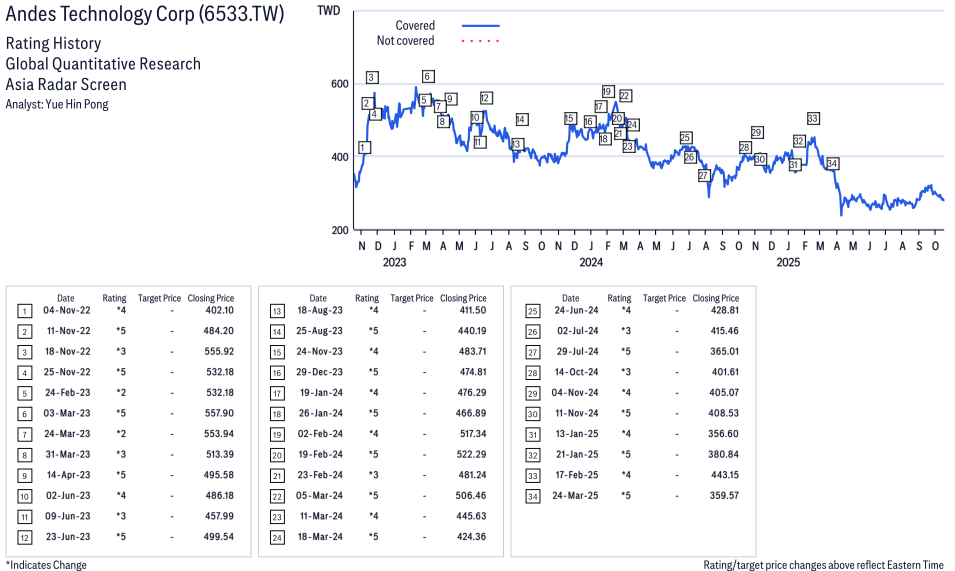
Task: Select chart marker 1 at the chart start
Action: pos(364,147)
